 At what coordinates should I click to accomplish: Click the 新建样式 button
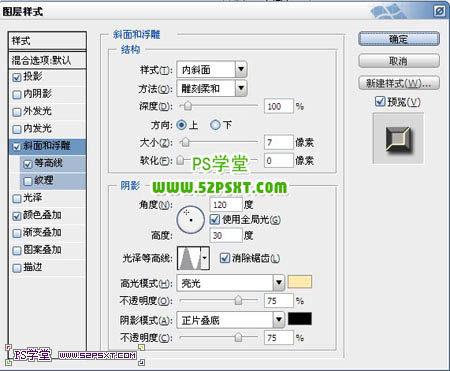point(399,83)
